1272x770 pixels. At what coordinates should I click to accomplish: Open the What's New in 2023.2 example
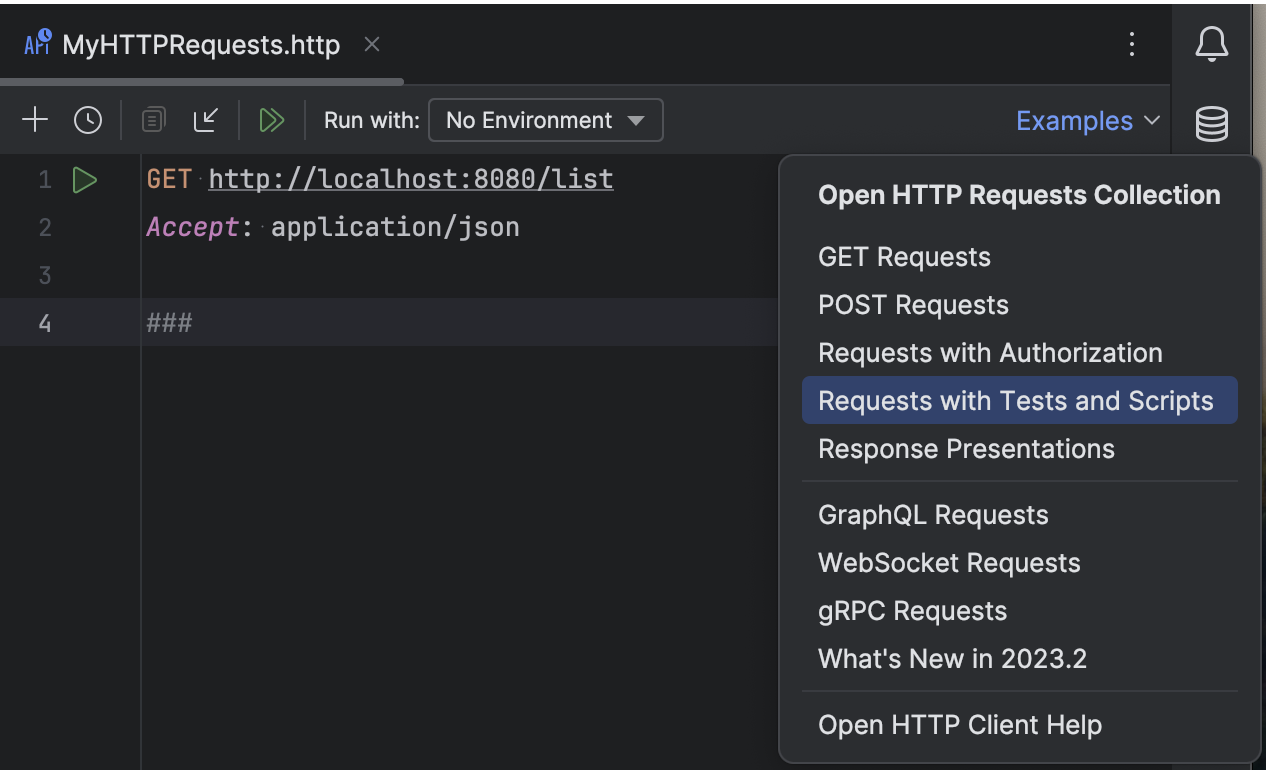coord(952,658)
